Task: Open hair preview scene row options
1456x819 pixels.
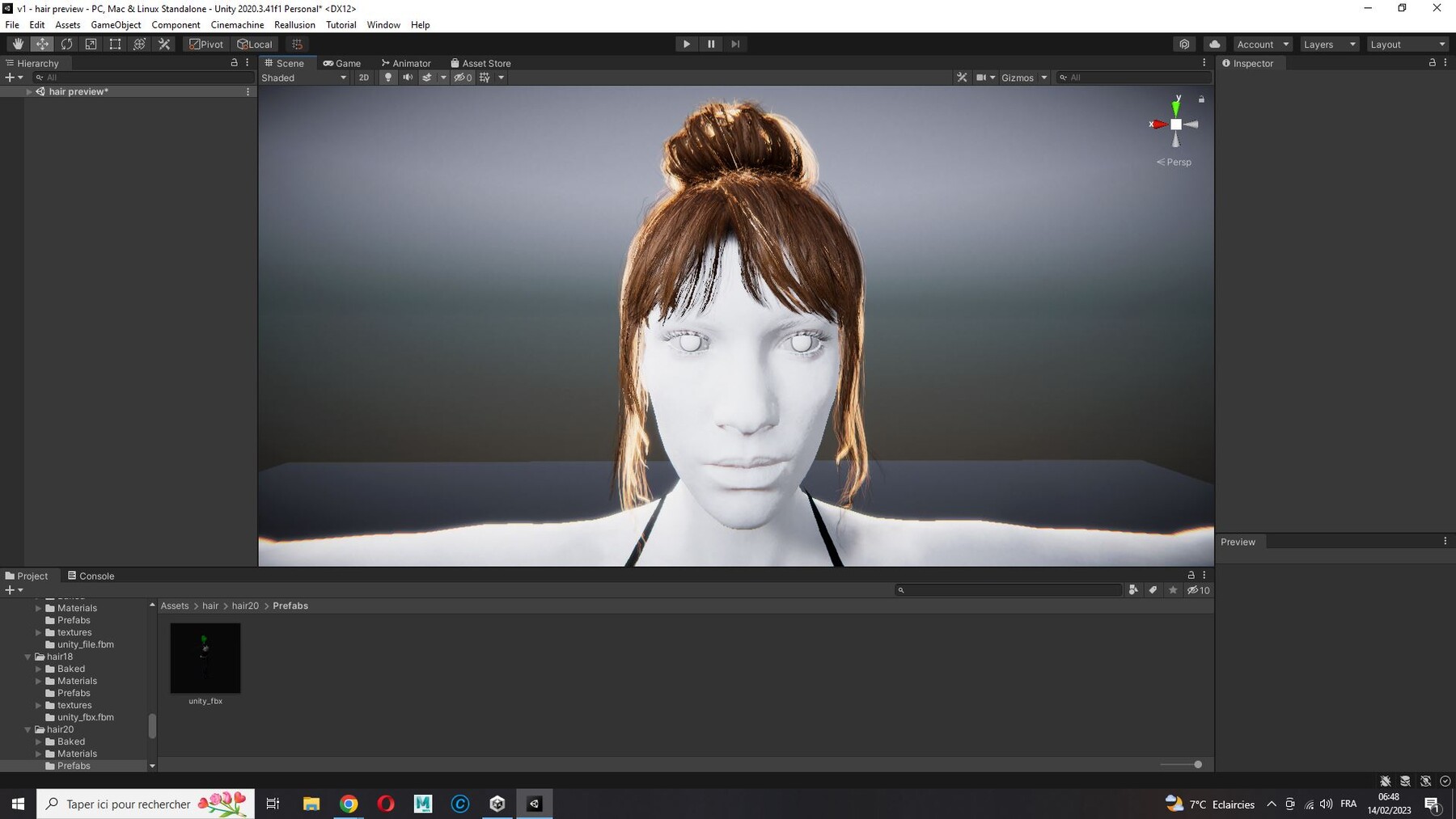Action: (248, 91)
